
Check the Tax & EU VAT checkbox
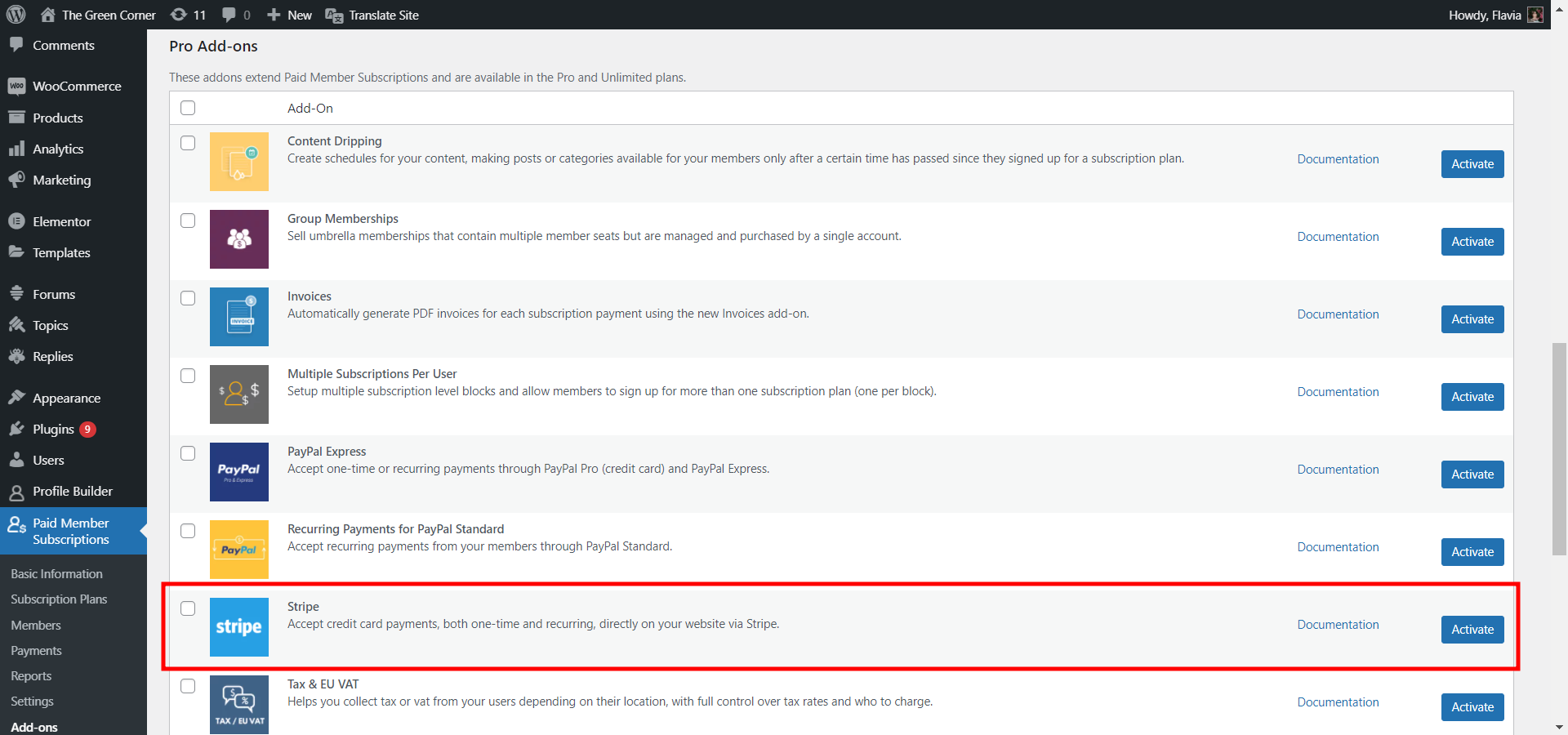click(x=188, y=686)
